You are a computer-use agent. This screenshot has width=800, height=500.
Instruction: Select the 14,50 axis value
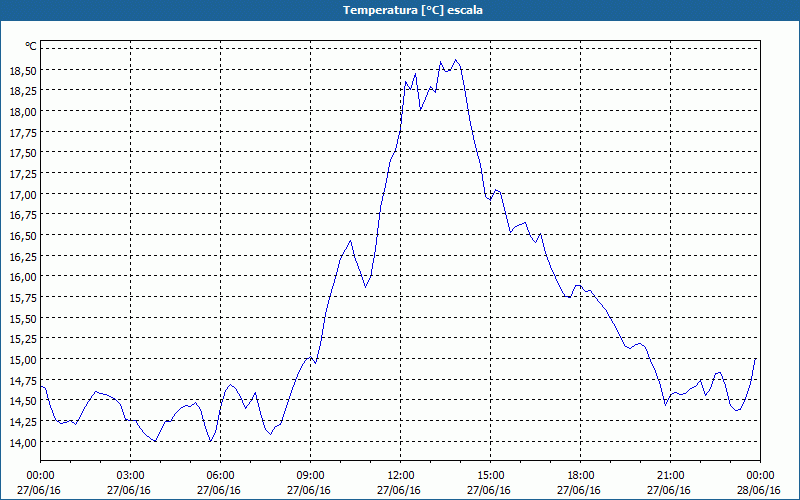pyautogui.click(x=23, y=401)
